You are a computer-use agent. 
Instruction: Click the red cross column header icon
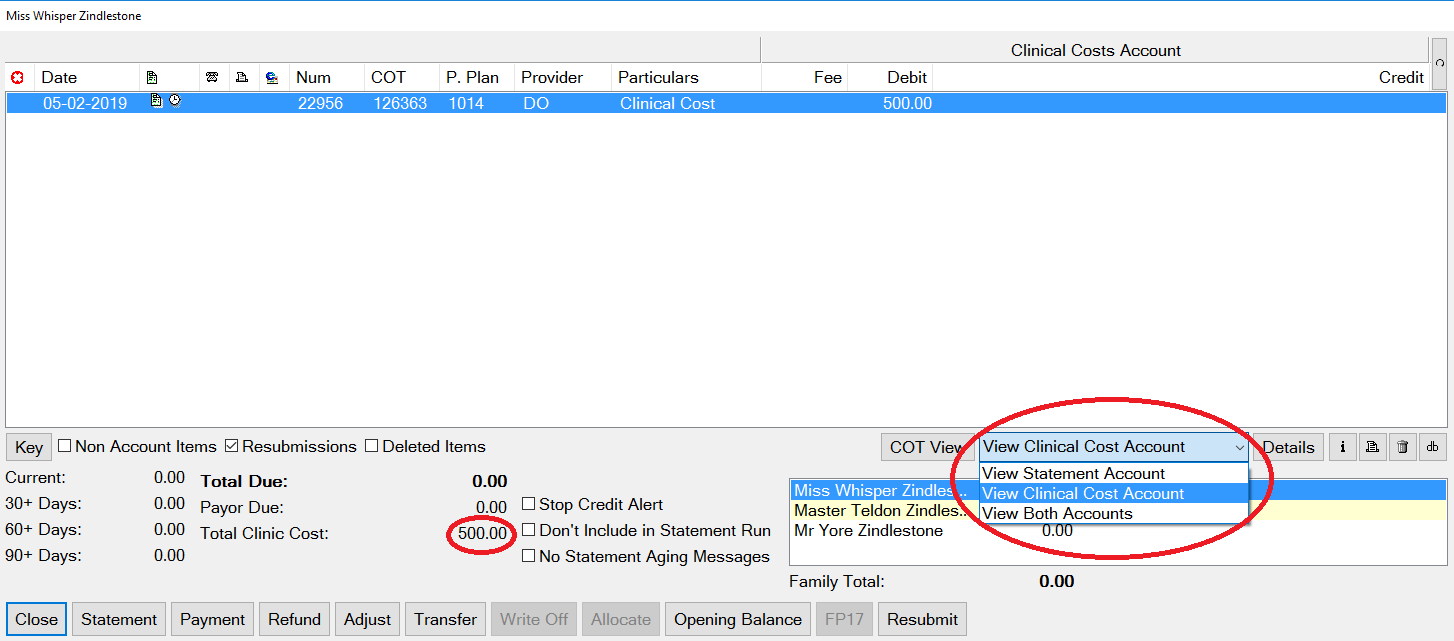click(x=17, y=77)
